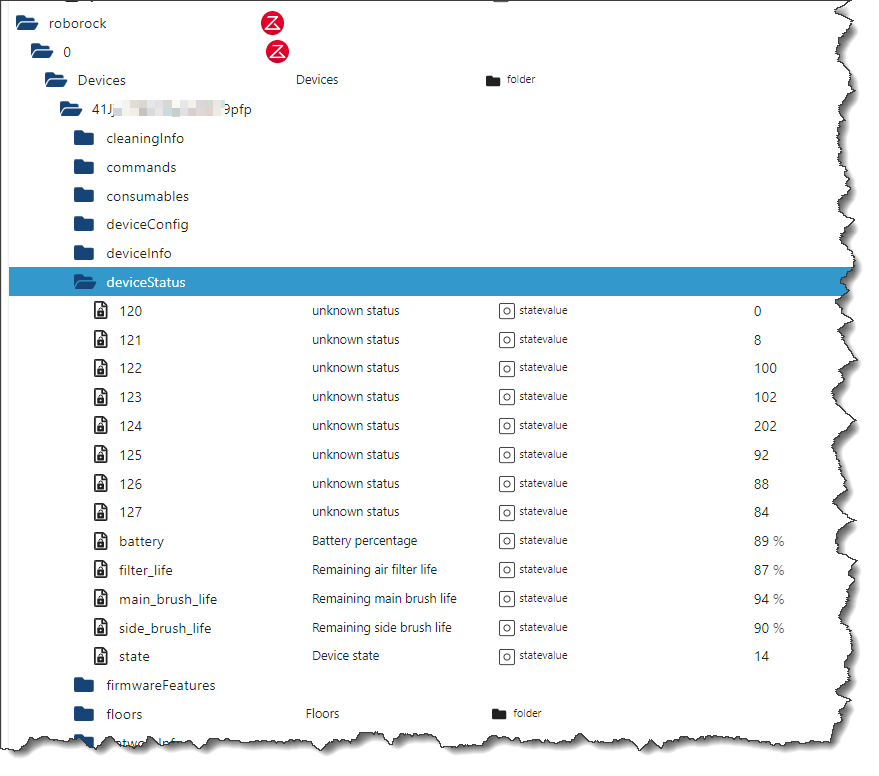Click 'Battery percentage' description text
The width and height of the screenshot is (879, 776).
tap(364, 541)
